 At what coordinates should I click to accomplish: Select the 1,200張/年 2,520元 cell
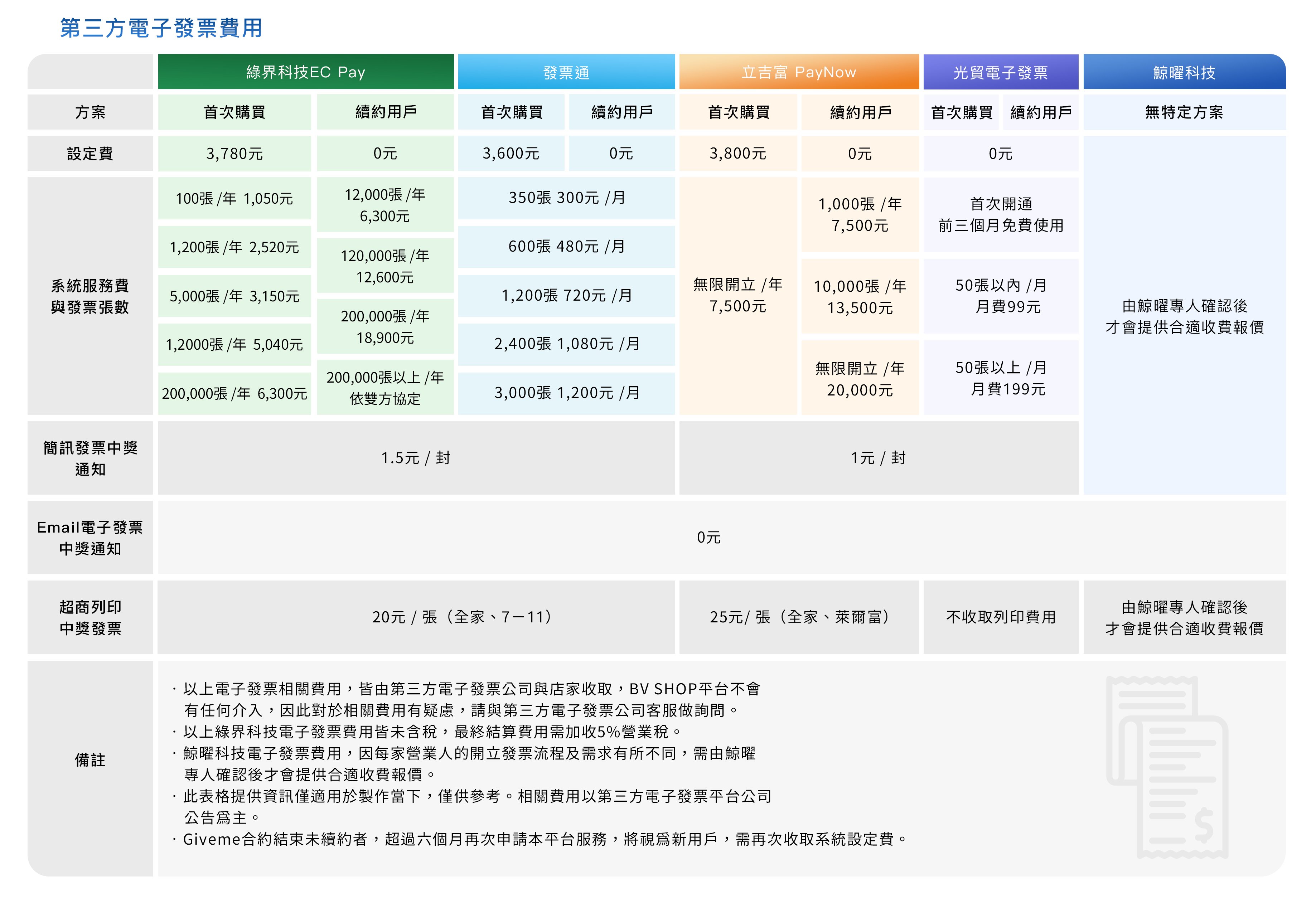pos(234,247)
